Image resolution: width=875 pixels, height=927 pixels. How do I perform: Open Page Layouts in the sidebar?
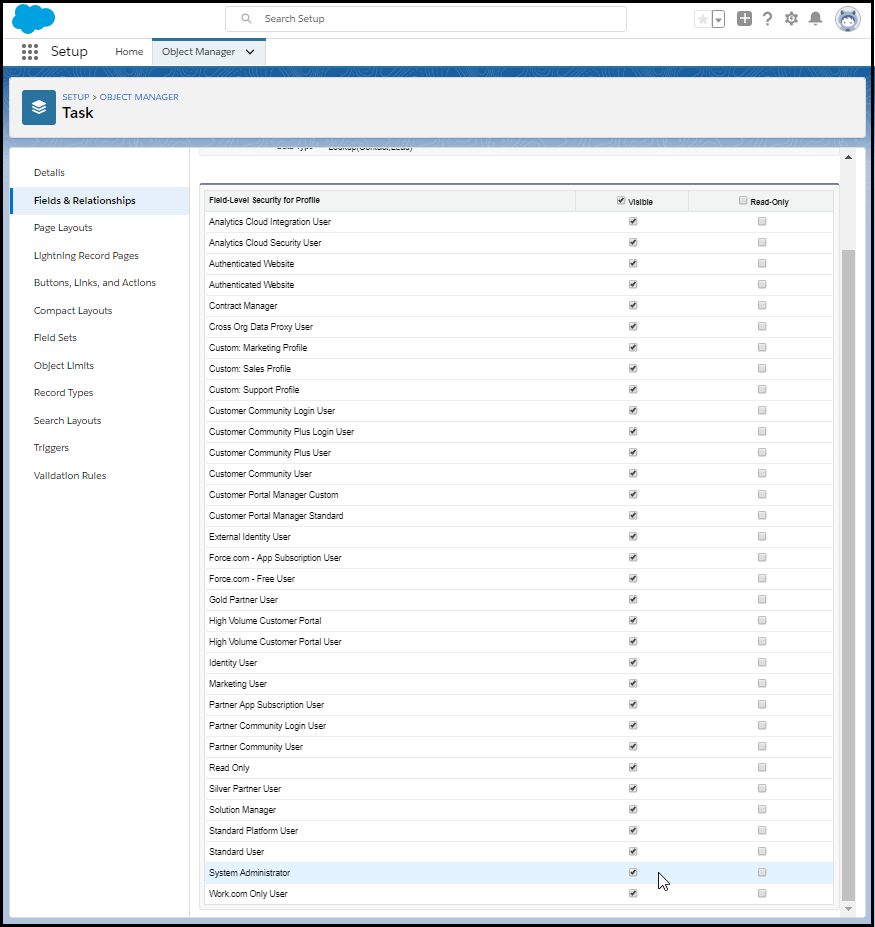click(63, 228)
